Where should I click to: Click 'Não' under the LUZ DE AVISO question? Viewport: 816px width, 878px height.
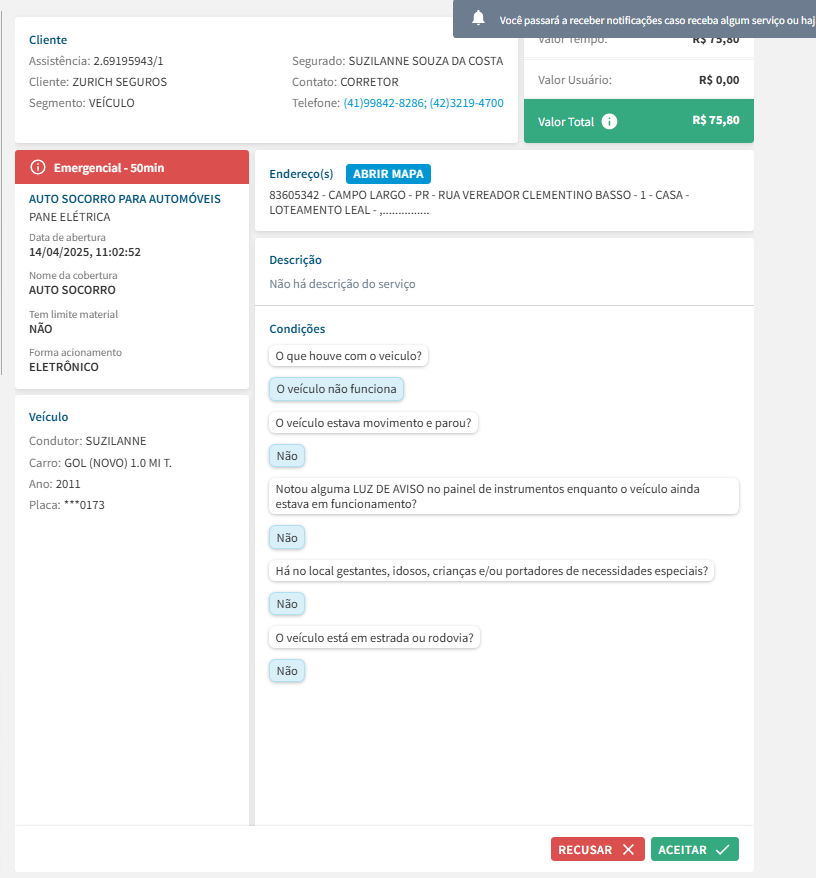click(x=287, y=538)
